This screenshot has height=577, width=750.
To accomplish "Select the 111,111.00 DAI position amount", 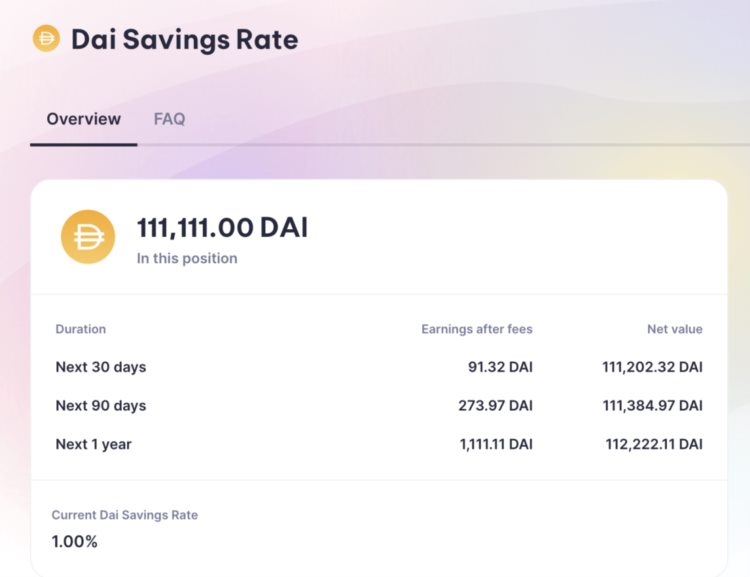I will point(222,228).
